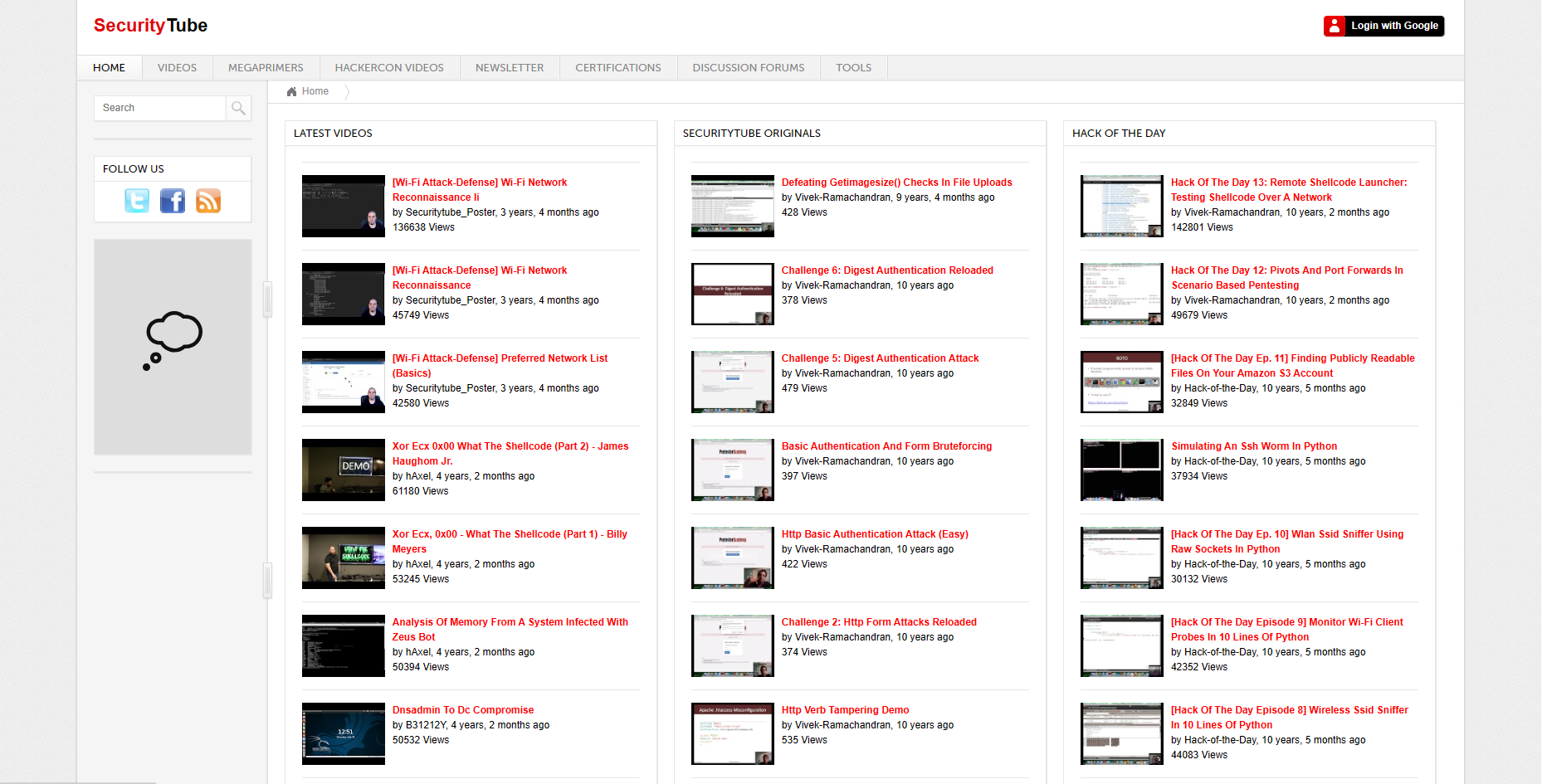This screenshot has height=784, width=1542.
Task: Click thumbnail for Simulating An Ssh Worm
Action: pos(1122,470)
